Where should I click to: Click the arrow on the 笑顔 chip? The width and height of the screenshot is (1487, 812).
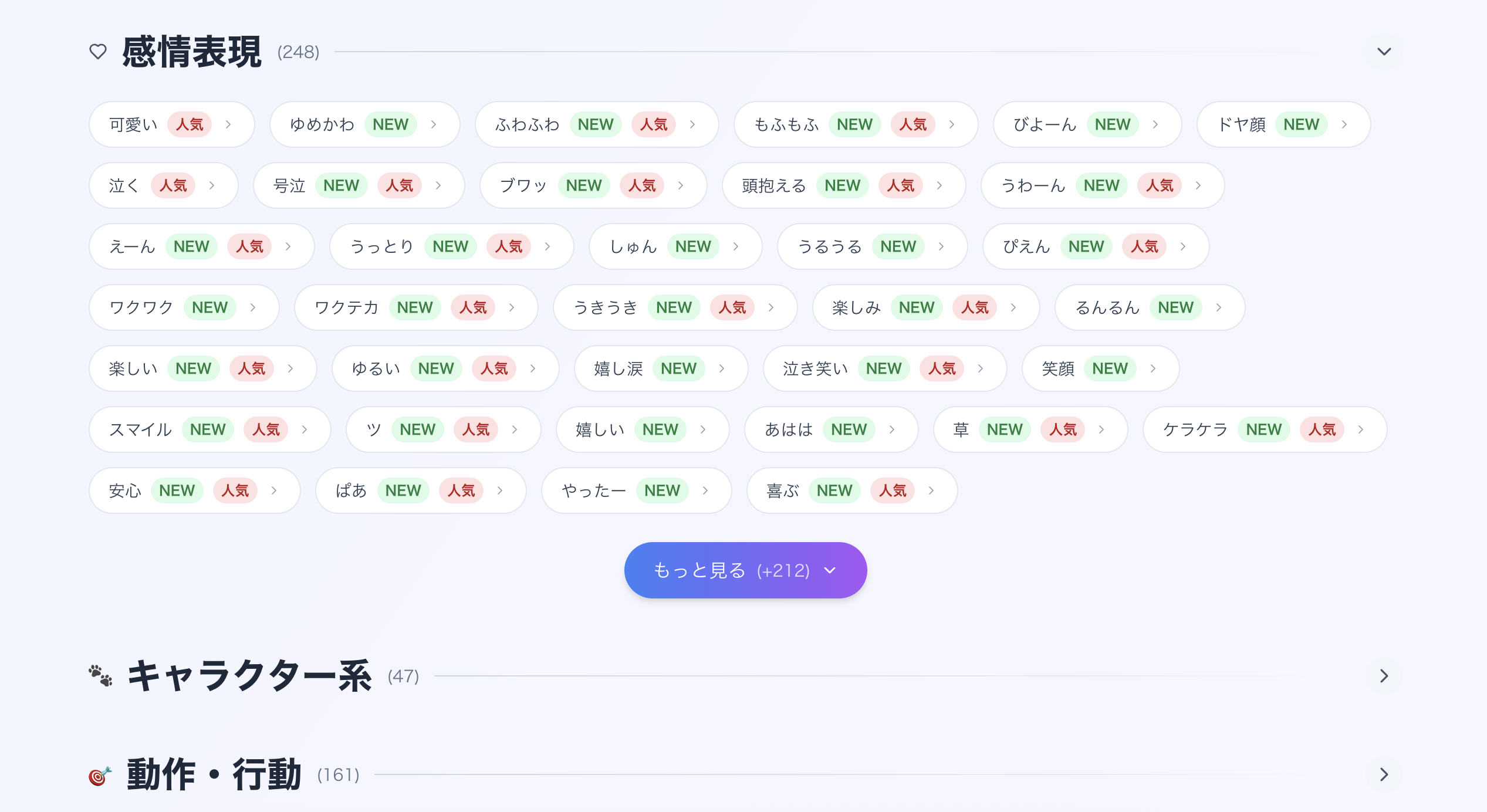point(1153,368)
